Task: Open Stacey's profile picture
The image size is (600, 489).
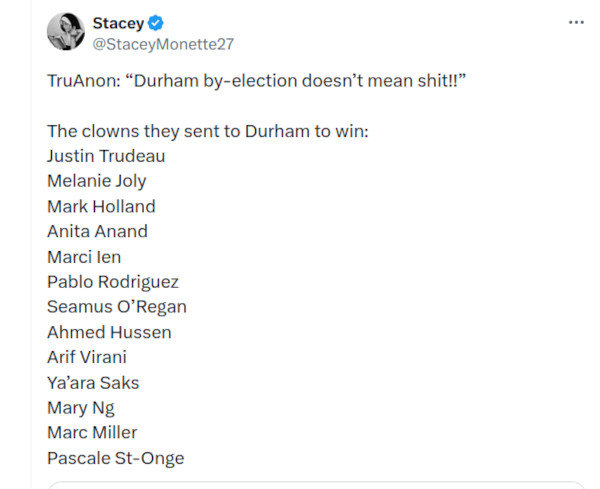Action: [65, 33]
